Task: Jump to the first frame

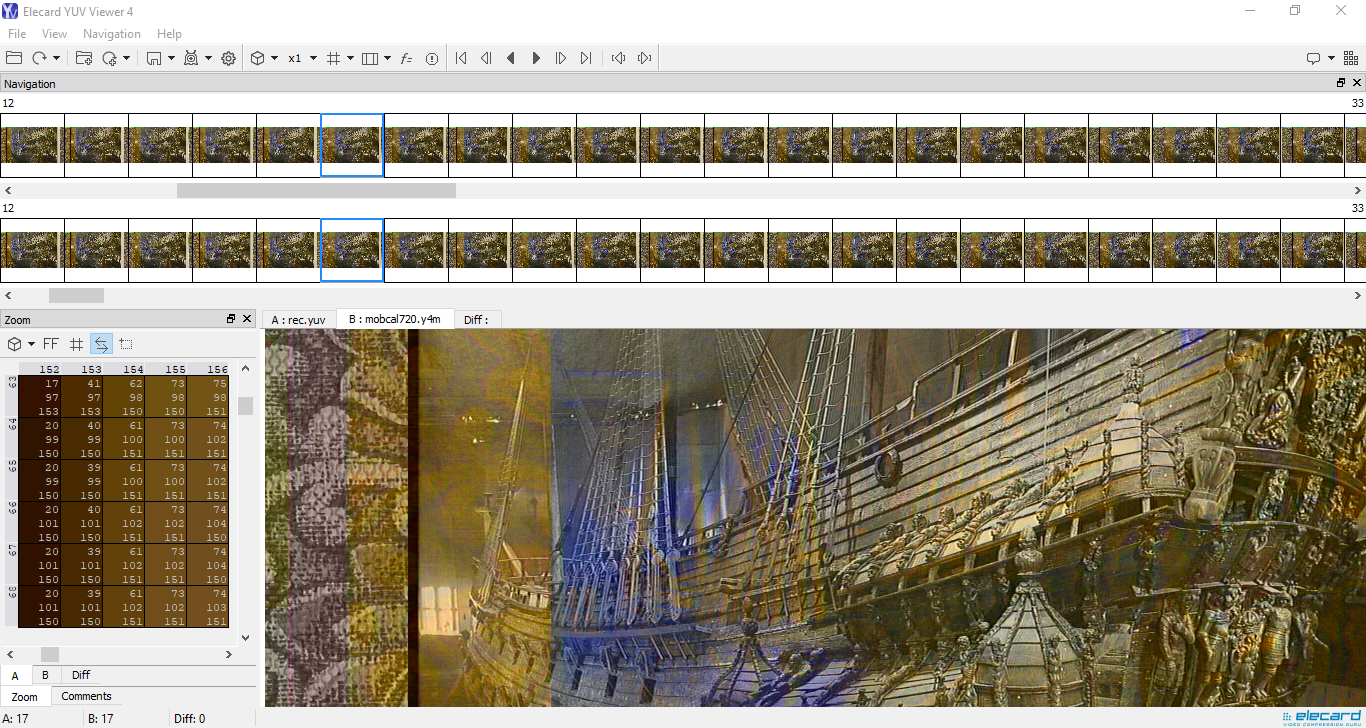Action: tap(461, 58)
